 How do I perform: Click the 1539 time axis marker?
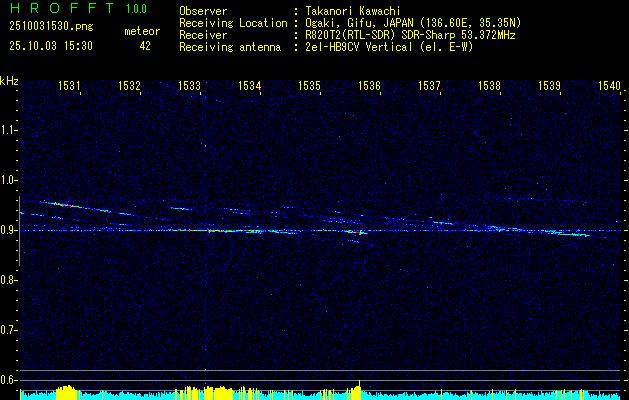pos(549,85)
